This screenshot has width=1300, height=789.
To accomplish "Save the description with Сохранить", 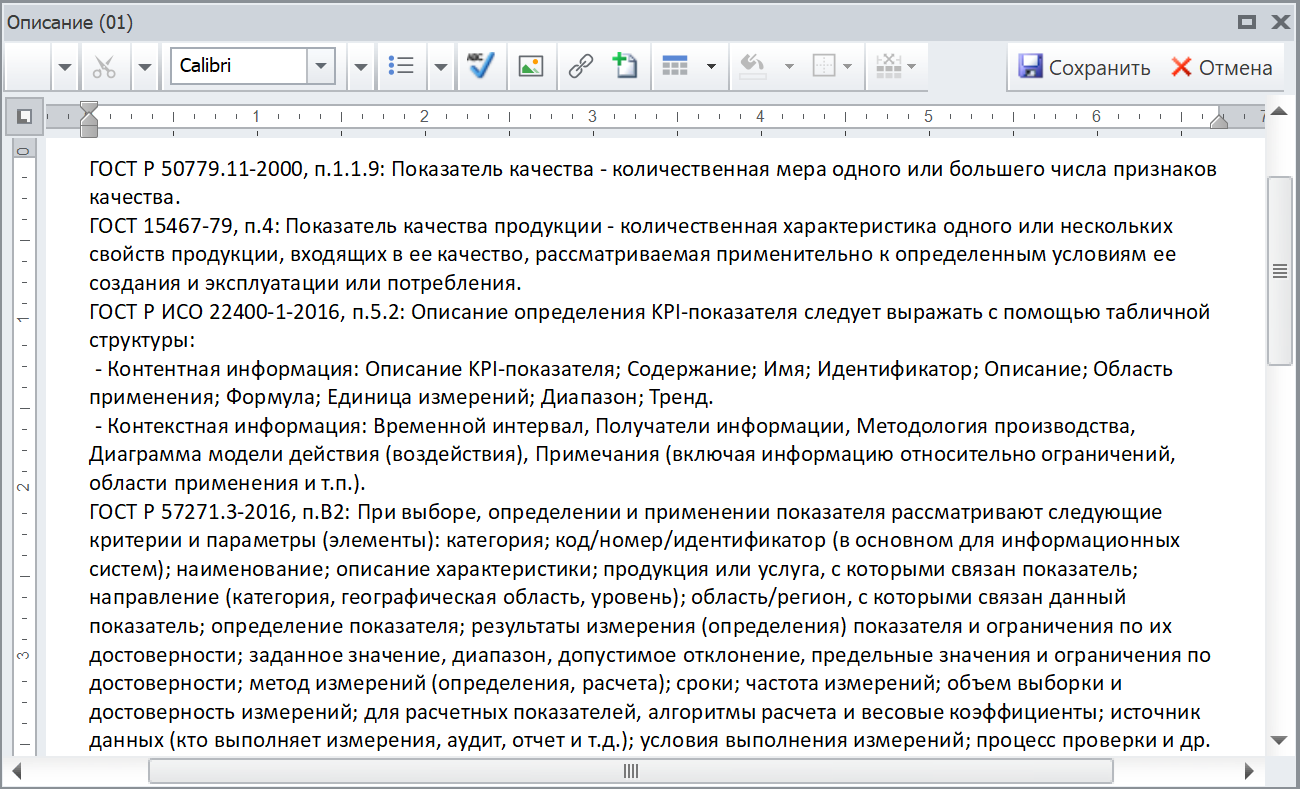I will pyautogui.click(x=1084, y=67).
